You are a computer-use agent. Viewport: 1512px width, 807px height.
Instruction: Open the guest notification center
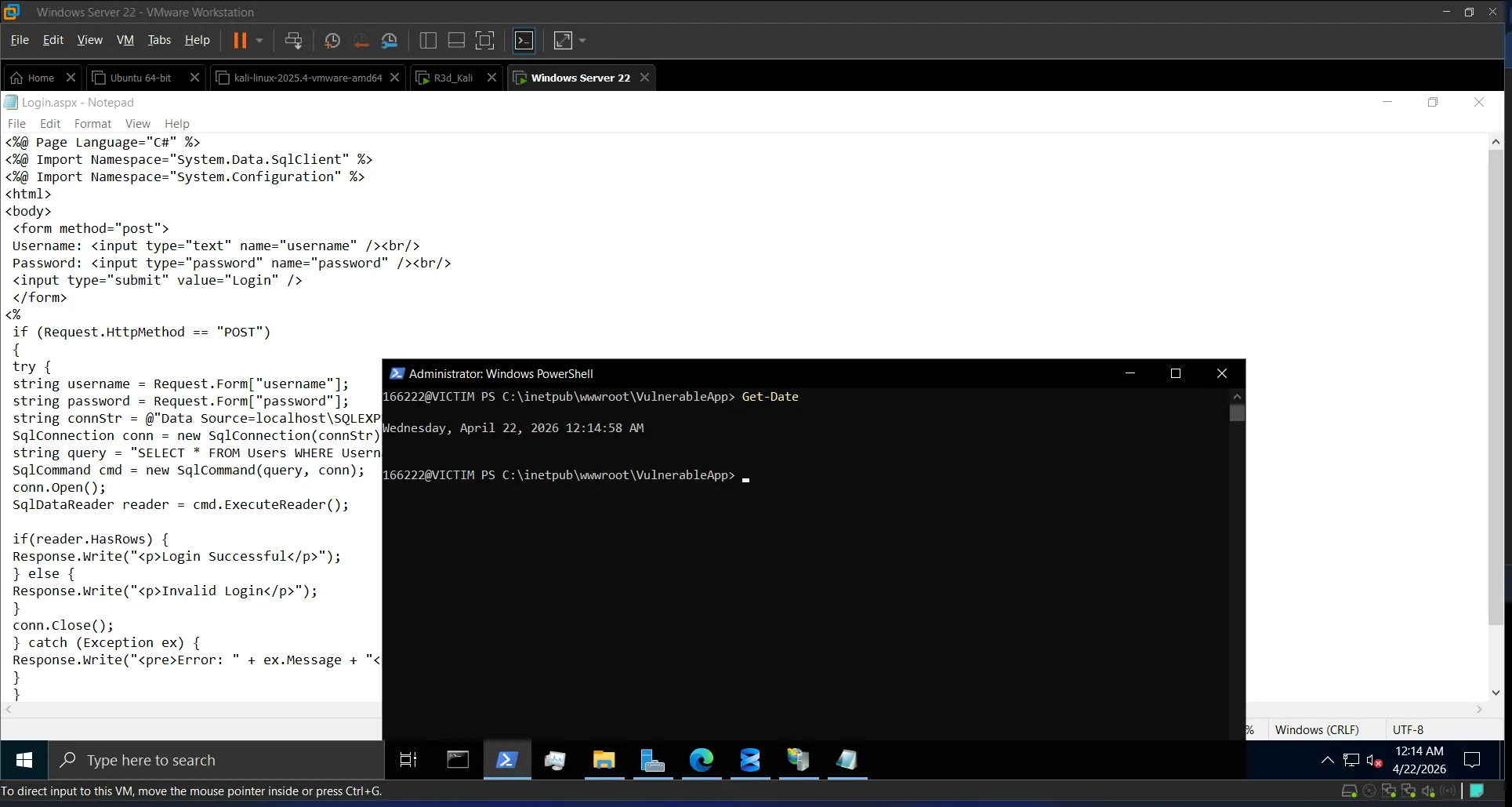click(1472, 760)
